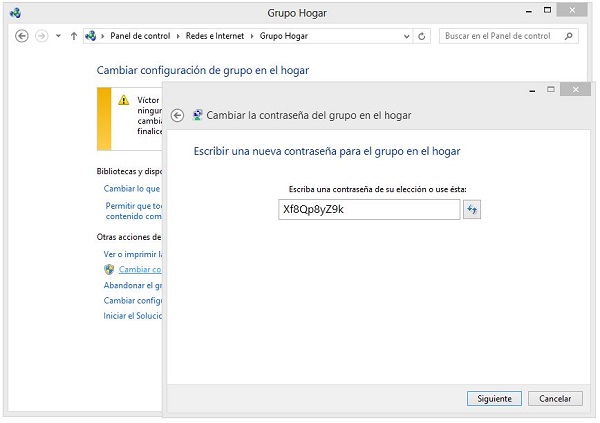Select Grupo Hogar breadcrumb

284,36
